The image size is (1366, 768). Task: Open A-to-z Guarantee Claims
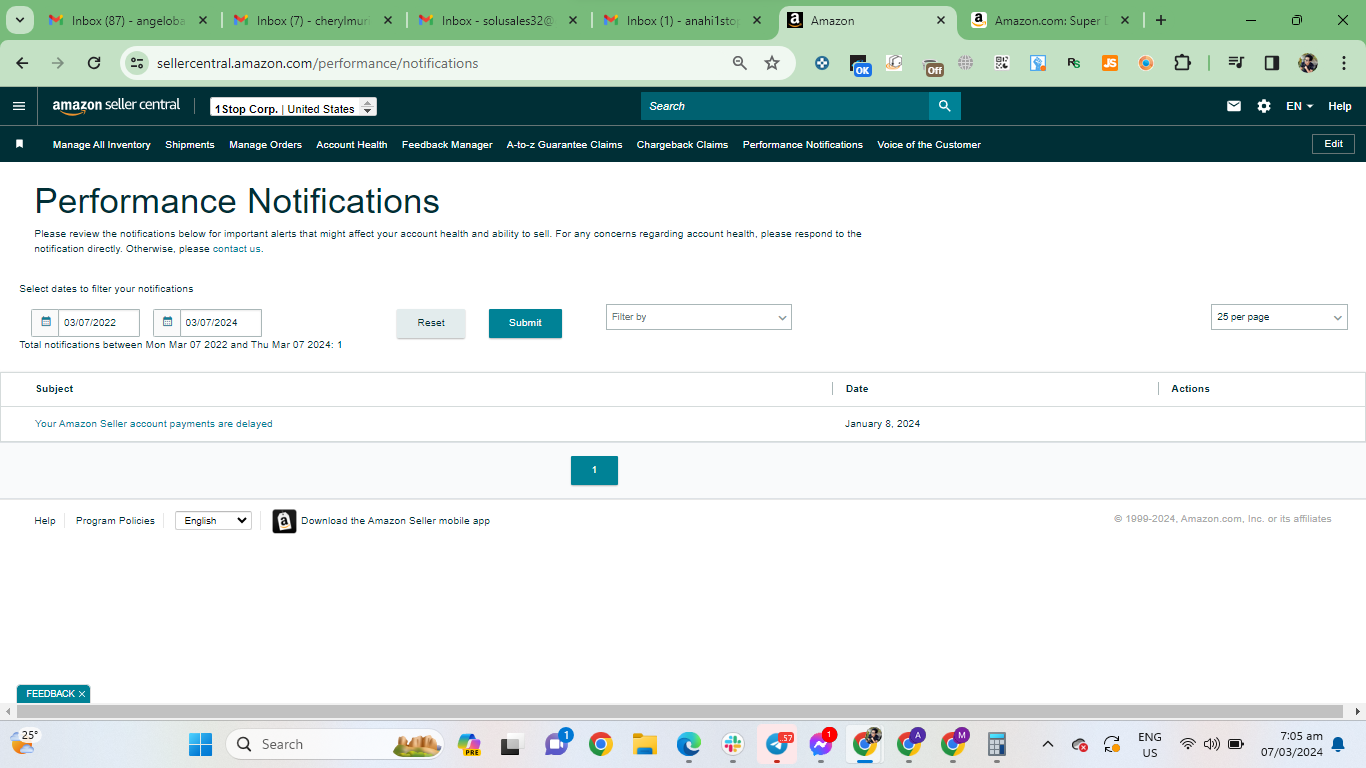tap(564, 145)
